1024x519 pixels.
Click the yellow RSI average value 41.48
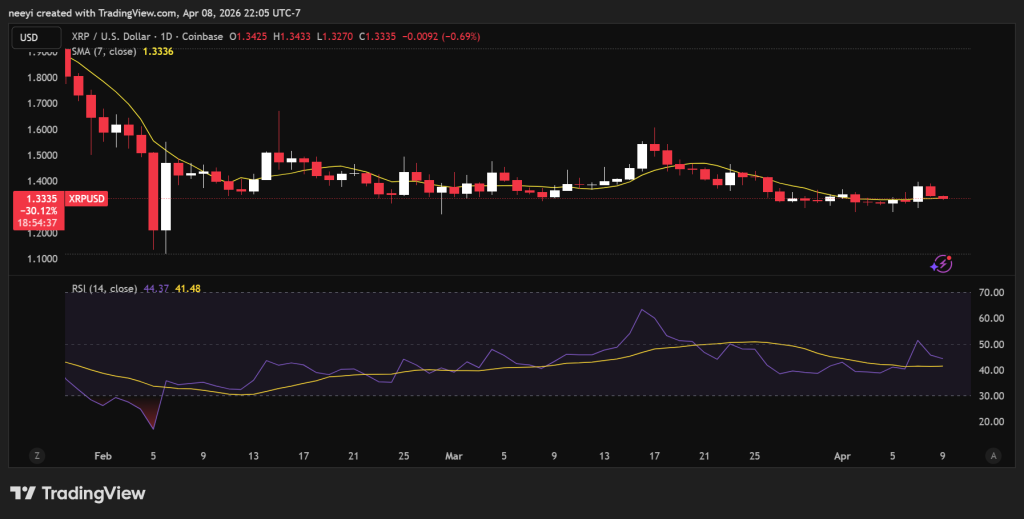coord(186,289)
